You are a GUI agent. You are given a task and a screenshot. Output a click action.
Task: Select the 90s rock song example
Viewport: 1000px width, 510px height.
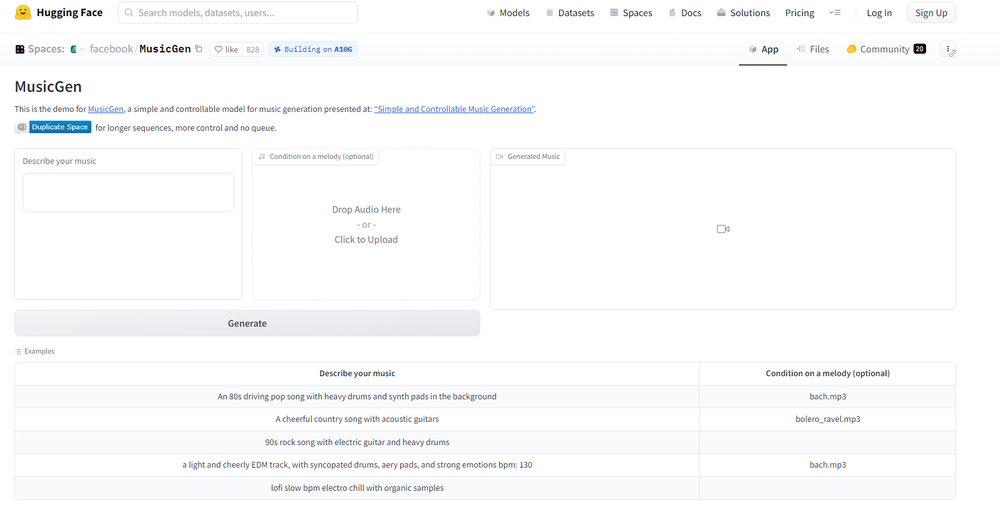pyautogui.click(x=357, y=442)
